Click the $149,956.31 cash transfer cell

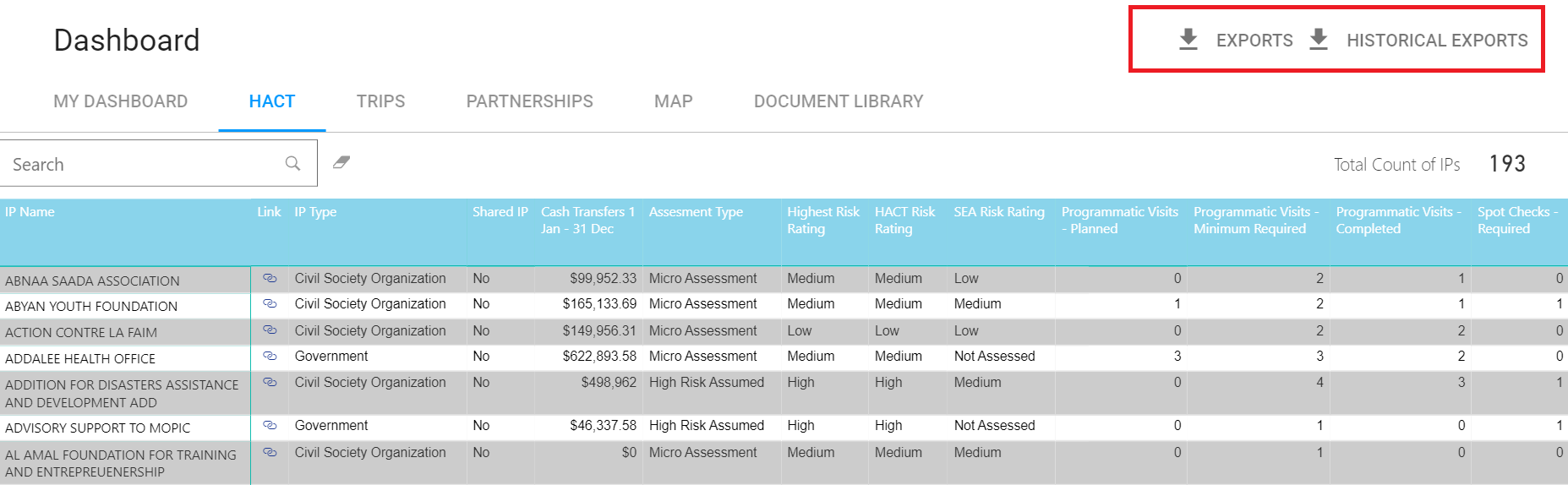click(x=599, y=330)
